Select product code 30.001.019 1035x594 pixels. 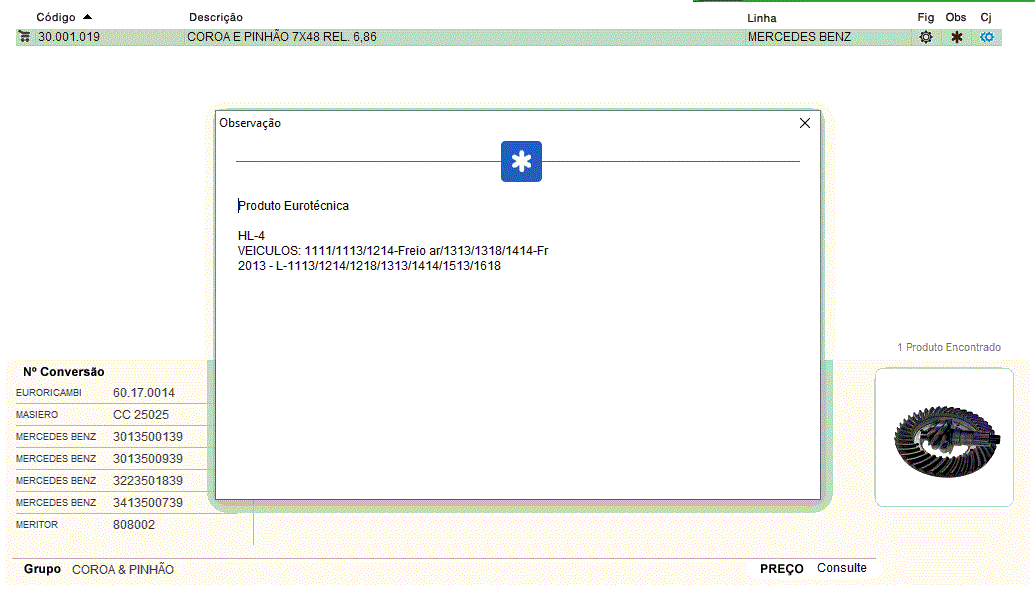click(x=69, y=37)
